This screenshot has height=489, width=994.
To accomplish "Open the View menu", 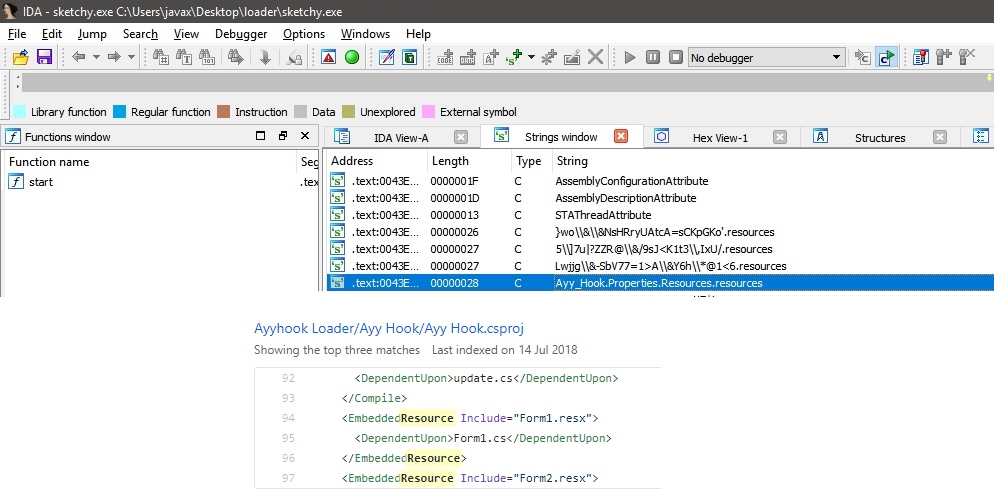I will pos(186,34).
